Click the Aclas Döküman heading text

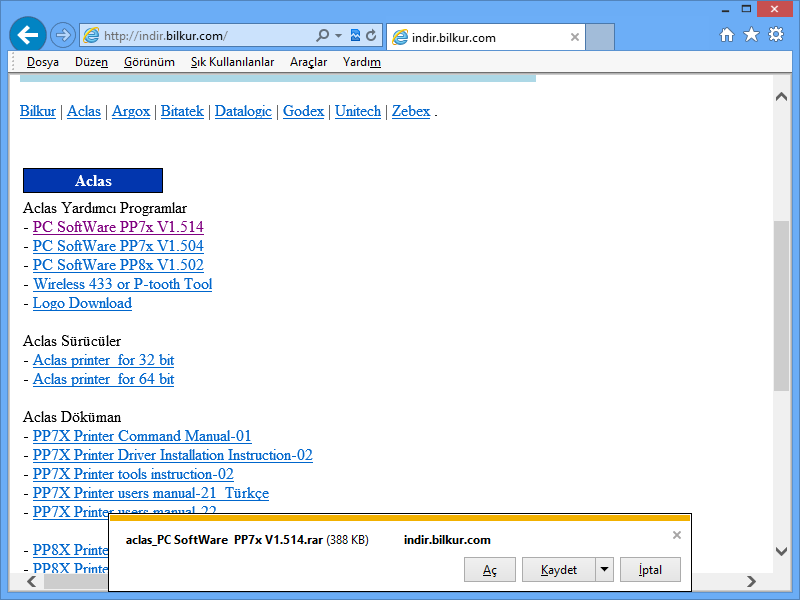coord(72,417)
